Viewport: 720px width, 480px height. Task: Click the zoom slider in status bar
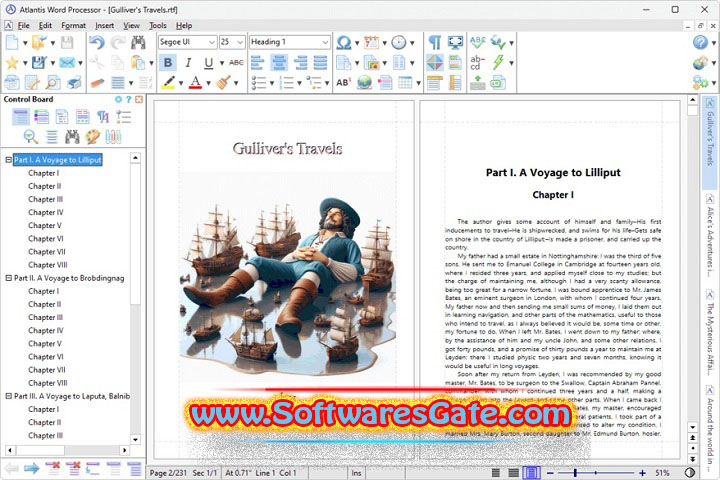596,473
